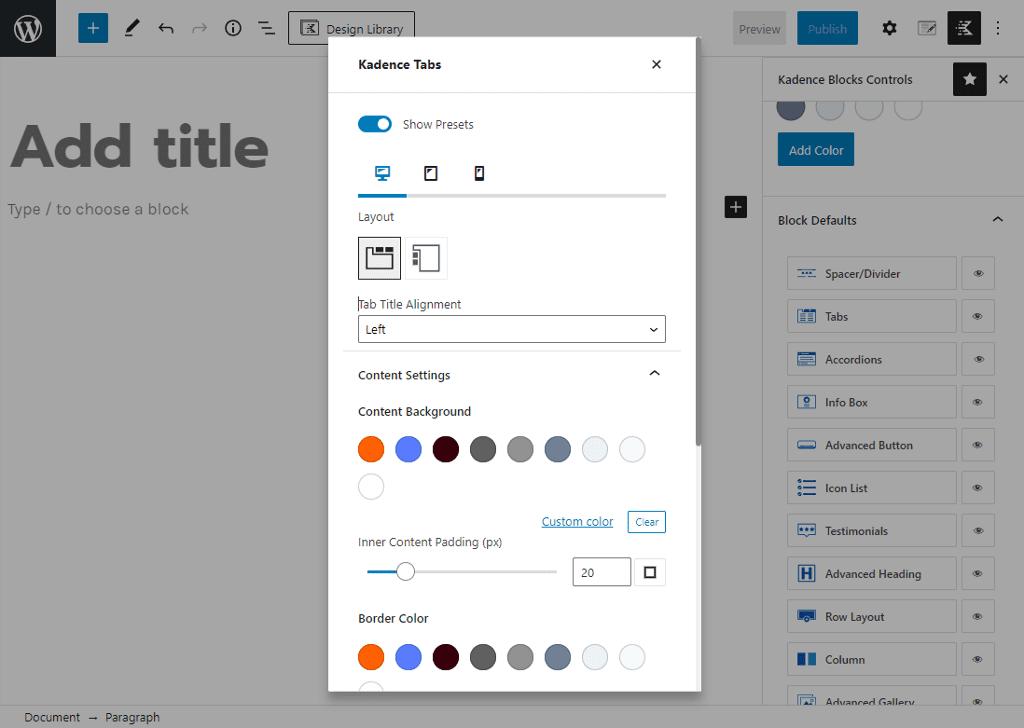This screenshot has height=728, width=1024.
Task: Toggle visibility for Spacer/Divider block
Action: 978,274
